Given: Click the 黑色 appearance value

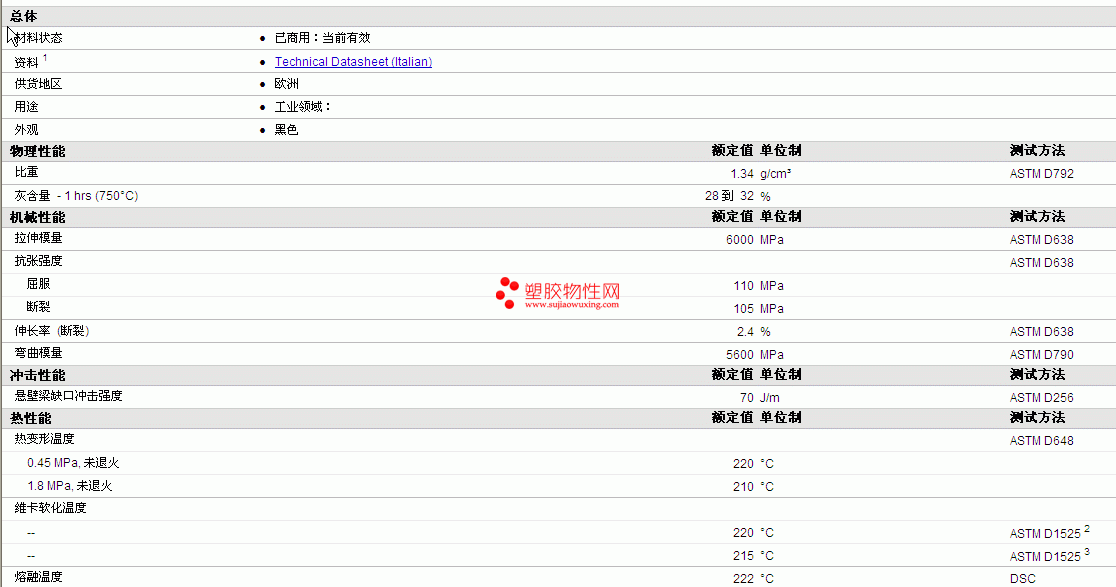Looking at the screenshot, I should coord(286,130).
